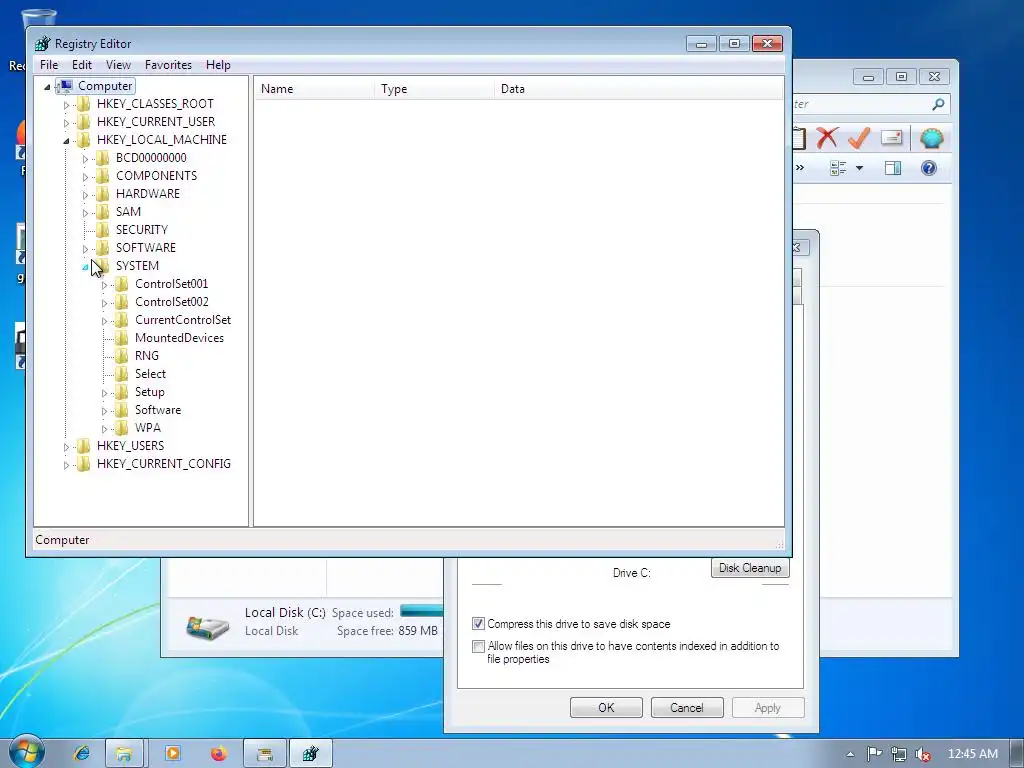Open the Help menu in Registry Editor
Viewport: 1024px width, 768px height.
coord(218,65)
